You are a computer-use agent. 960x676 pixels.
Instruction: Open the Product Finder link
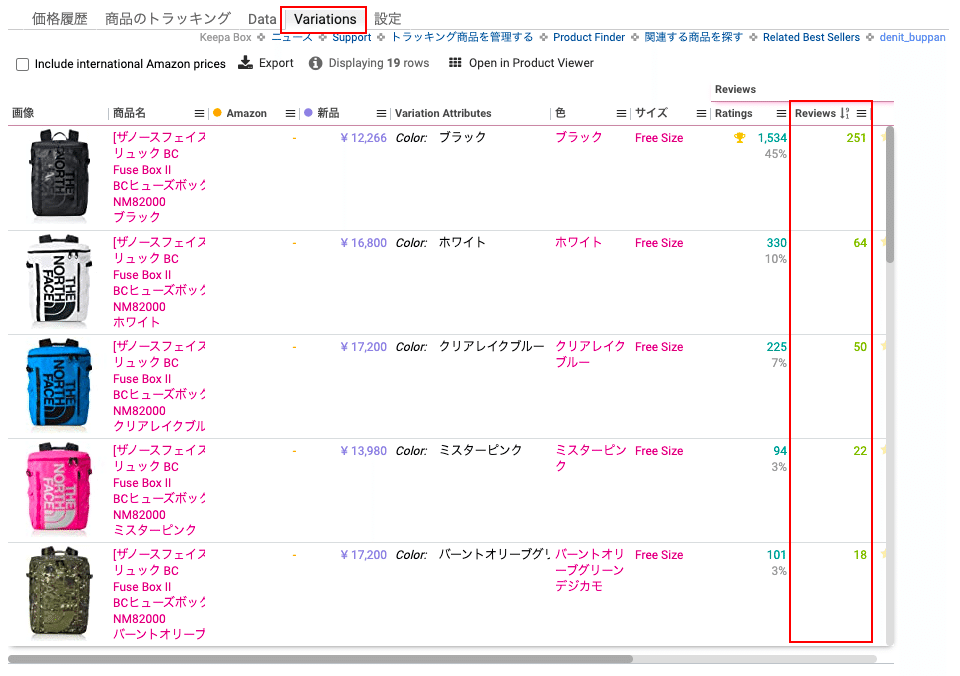coord(589,37)
